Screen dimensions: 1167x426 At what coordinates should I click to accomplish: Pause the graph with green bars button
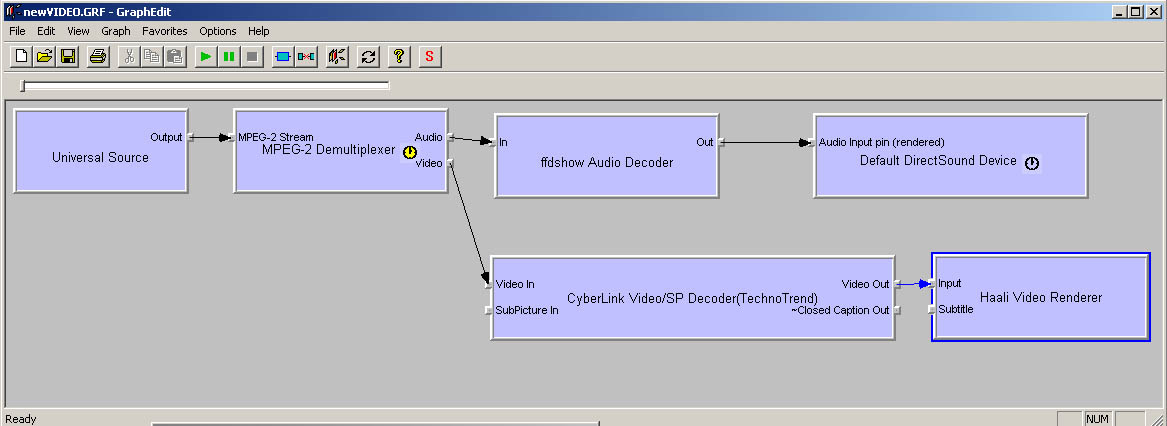229,56
